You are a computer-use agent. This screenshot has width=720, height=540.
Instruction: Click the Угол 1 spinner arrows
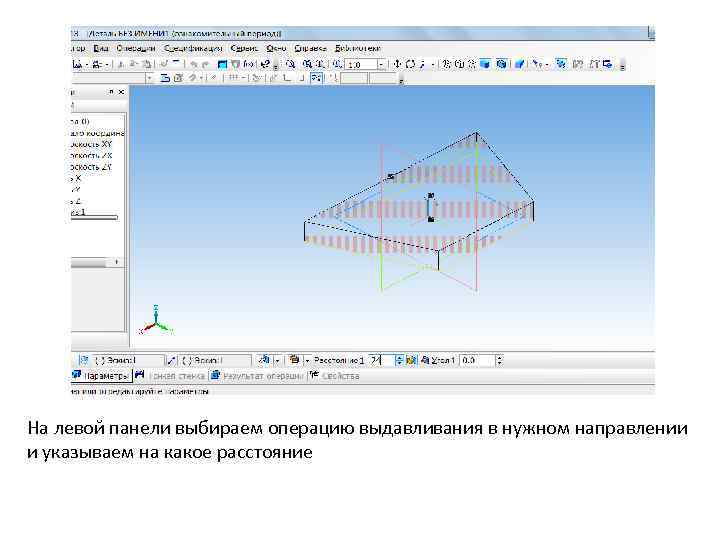500,360
